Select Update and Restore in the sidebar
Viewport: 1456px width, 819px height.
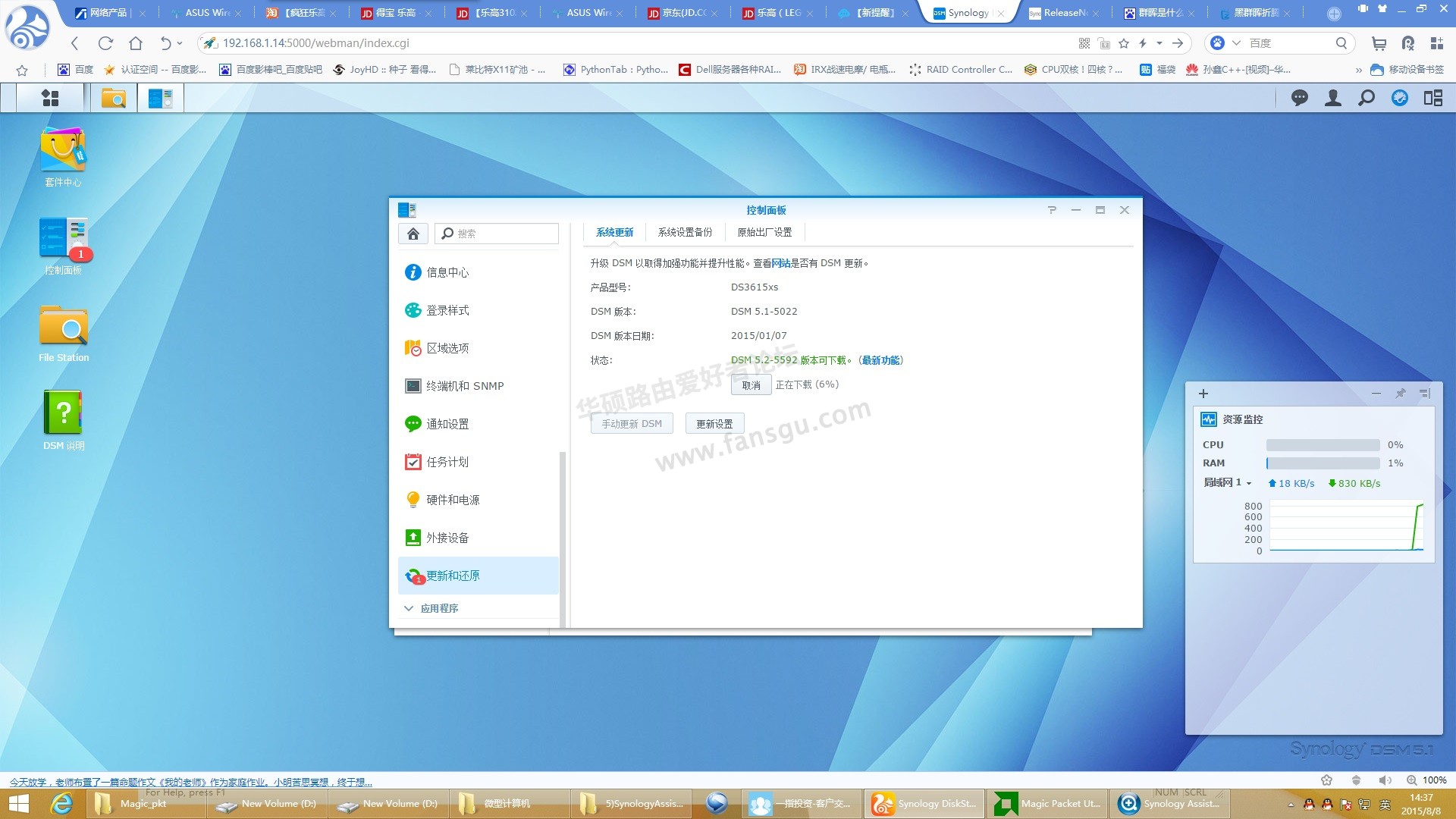tap(479, 576)
